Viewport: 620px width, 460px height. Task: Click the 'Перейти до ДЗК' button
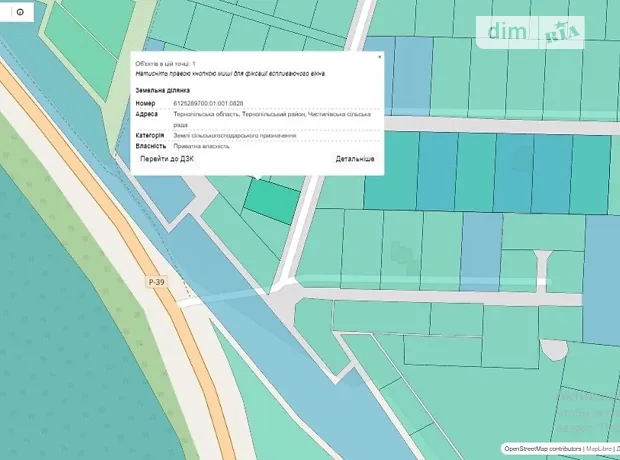[x=167, y=159]
